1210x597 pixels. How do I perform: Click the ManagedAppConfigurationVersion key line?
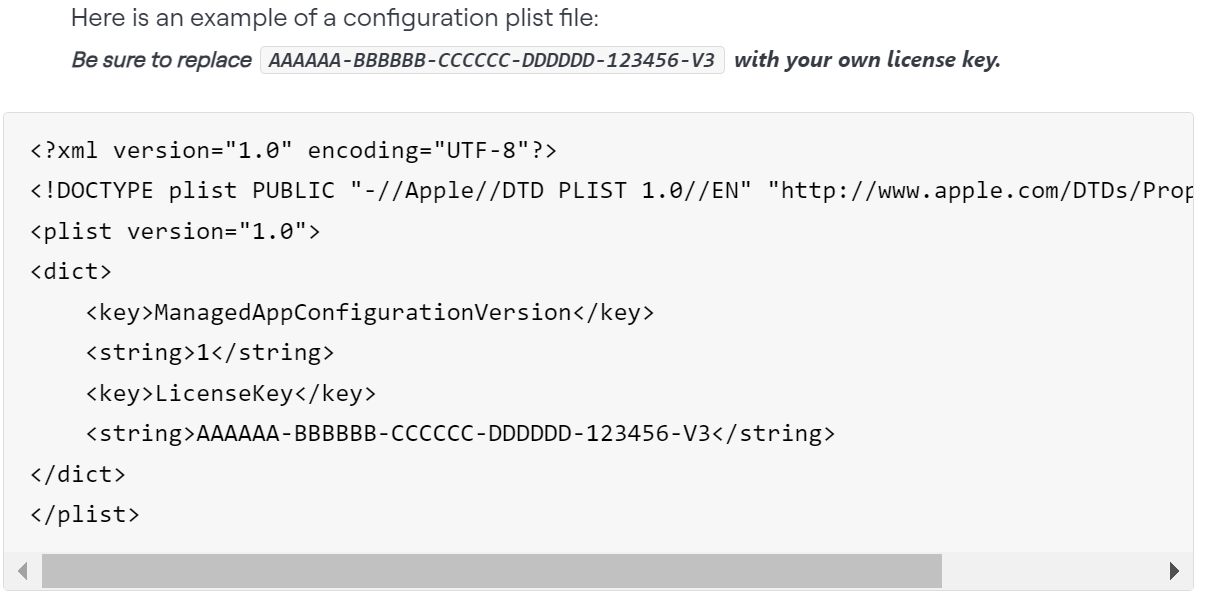[370, 313]
